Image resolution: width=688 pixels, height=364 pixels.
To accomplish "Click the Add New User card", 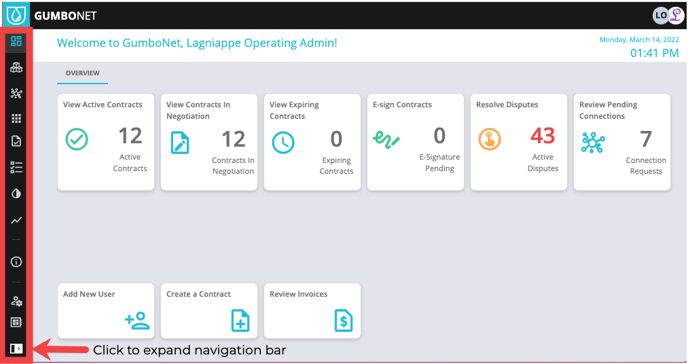I will point(106,311).
